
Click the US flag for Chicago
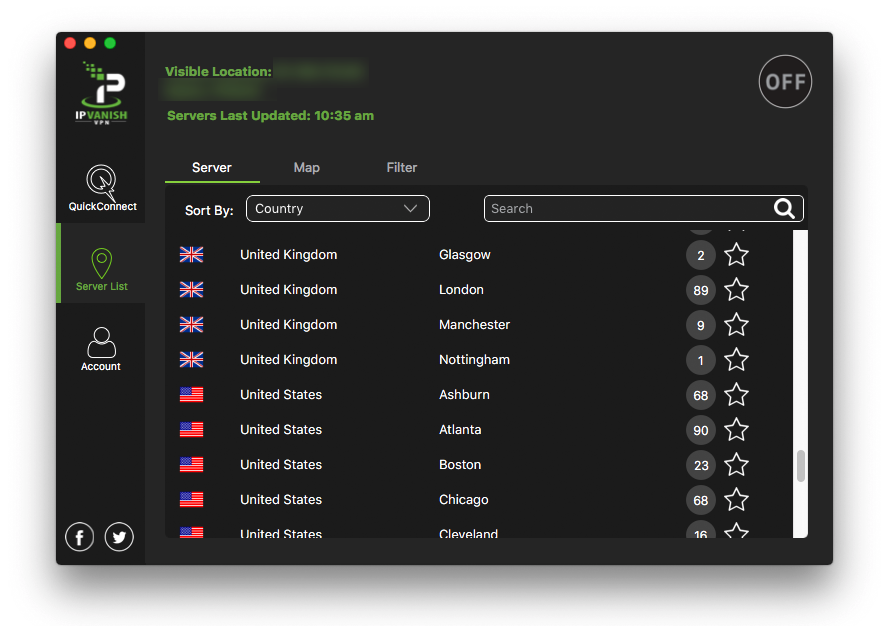192,500
